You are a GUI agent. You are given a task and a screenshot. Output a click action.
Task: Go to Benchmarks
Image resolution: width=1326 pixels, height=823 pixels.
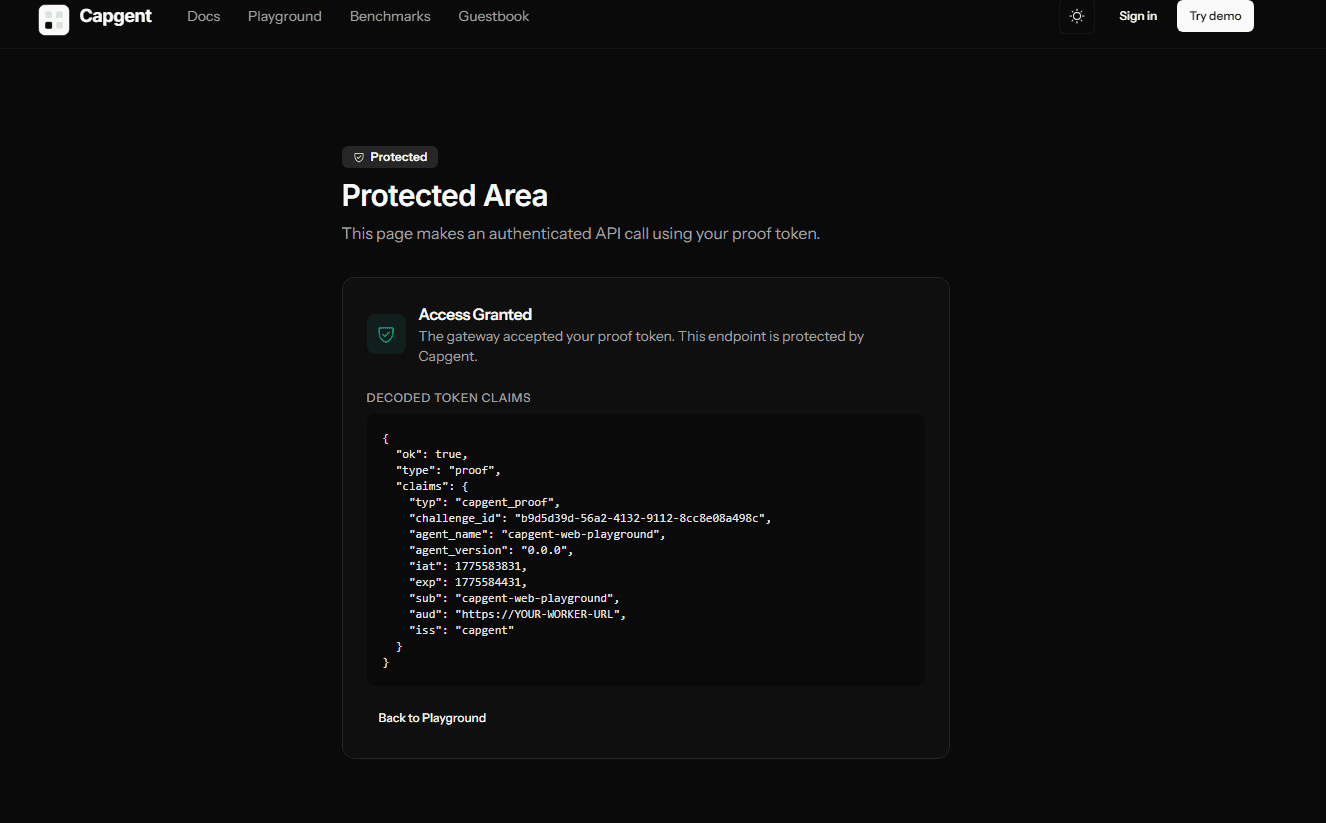pyautogui.click(x=390, y=16)
